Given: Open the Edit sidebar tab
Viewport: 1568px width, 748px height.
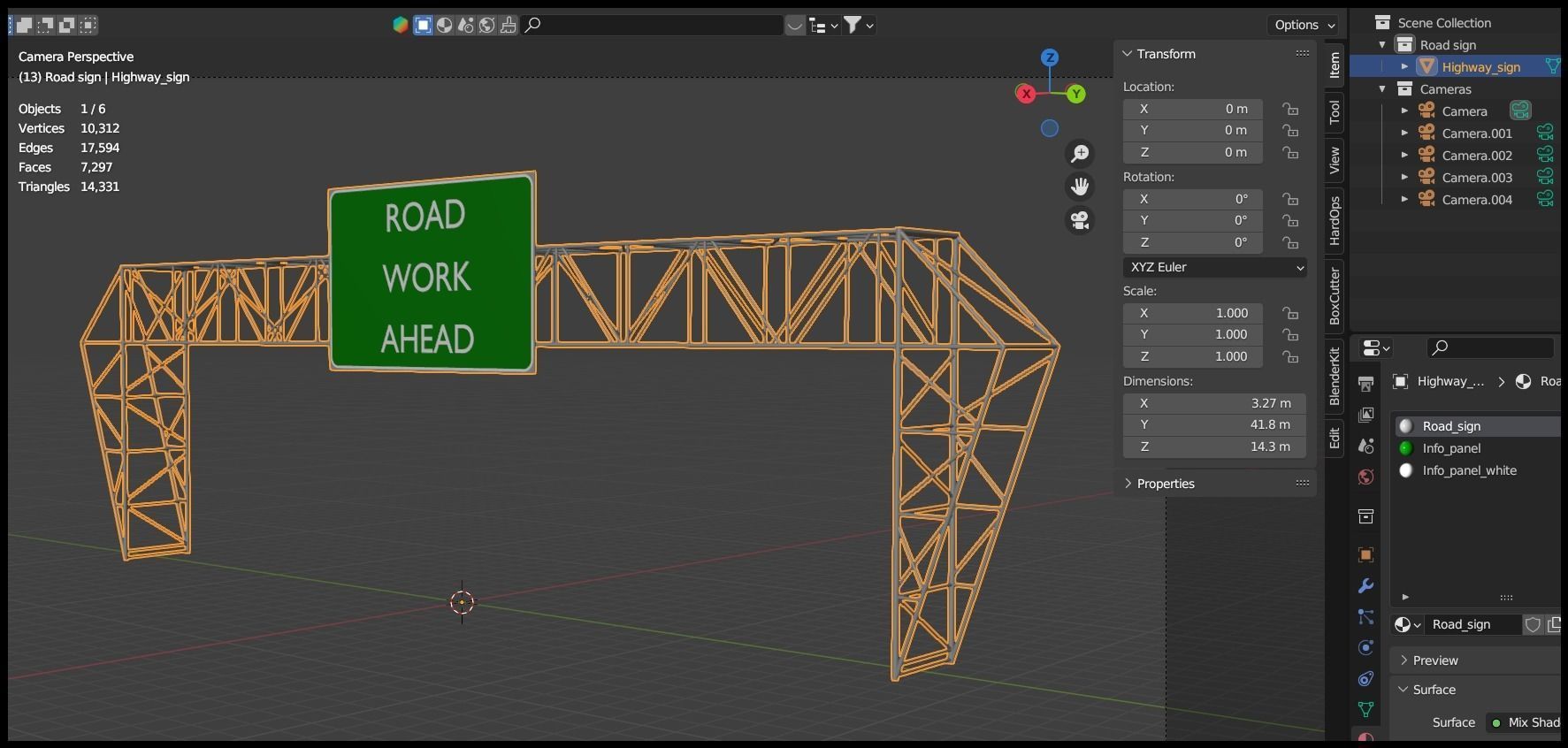Looking at the screenshot, I should (1335, 438).
